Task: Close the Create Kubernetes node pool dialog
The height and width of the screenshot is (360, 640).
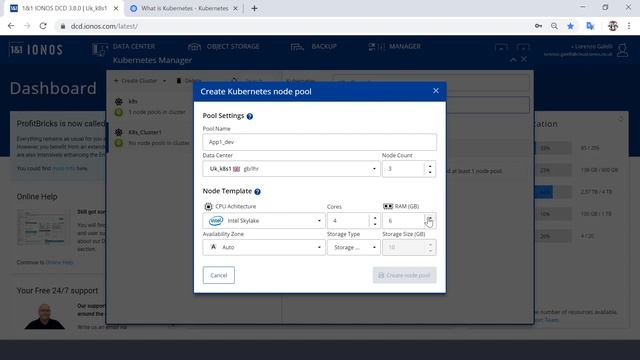Action: point(436,91)
